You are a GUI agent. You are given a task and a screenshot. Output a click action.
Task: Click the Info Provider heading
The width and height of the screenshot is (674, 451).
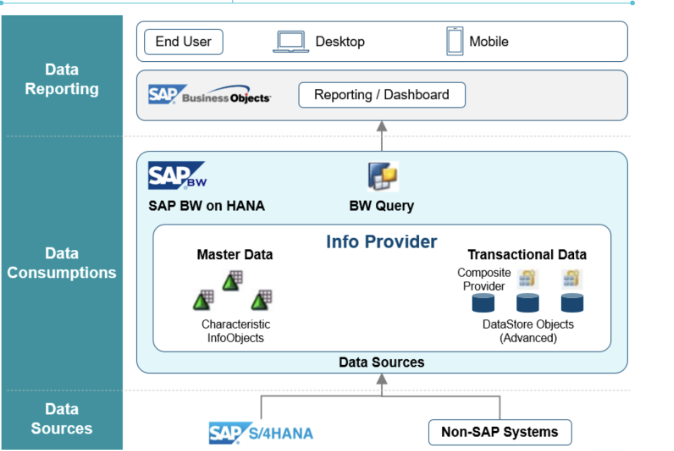[x=381, y=242]
